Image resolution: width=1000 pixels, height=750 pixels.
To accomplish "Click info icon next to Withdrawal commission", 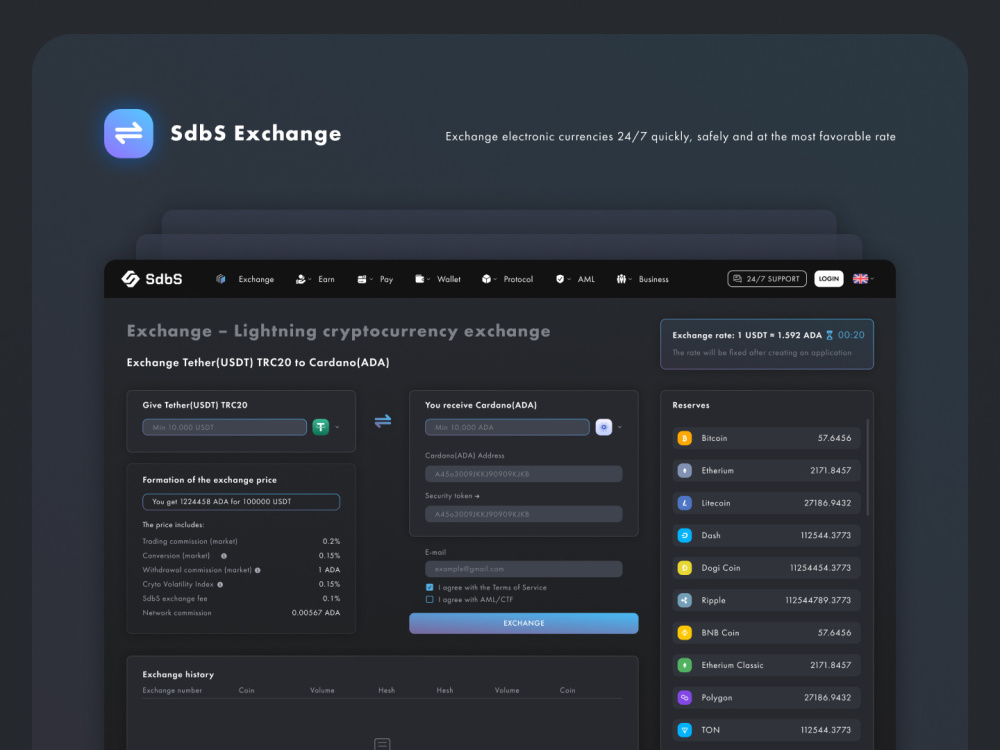I will coord(258,570).
